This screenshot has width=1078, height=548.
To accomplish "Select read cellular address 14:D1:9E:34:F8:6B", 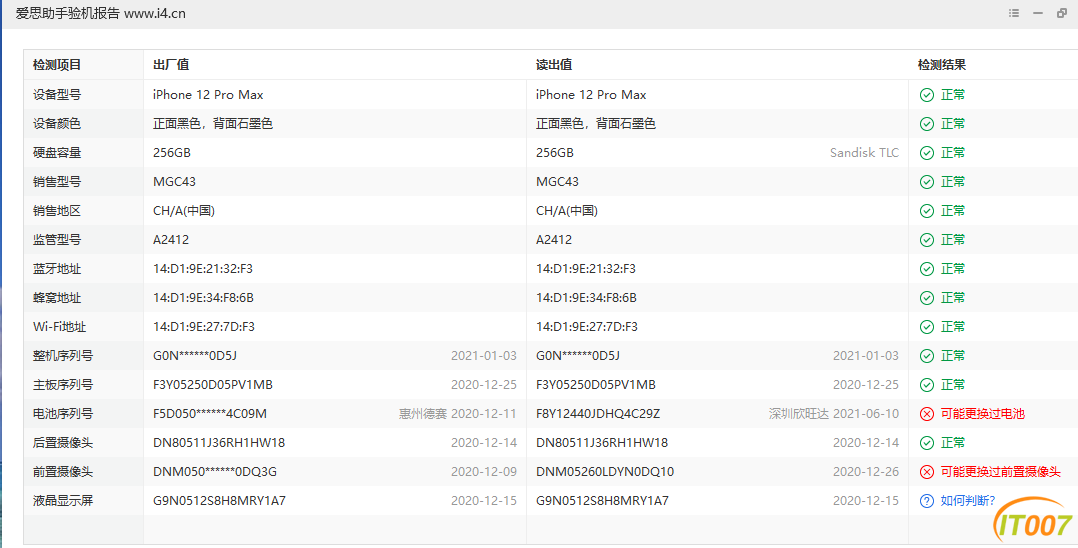I will tap(586, 298).
